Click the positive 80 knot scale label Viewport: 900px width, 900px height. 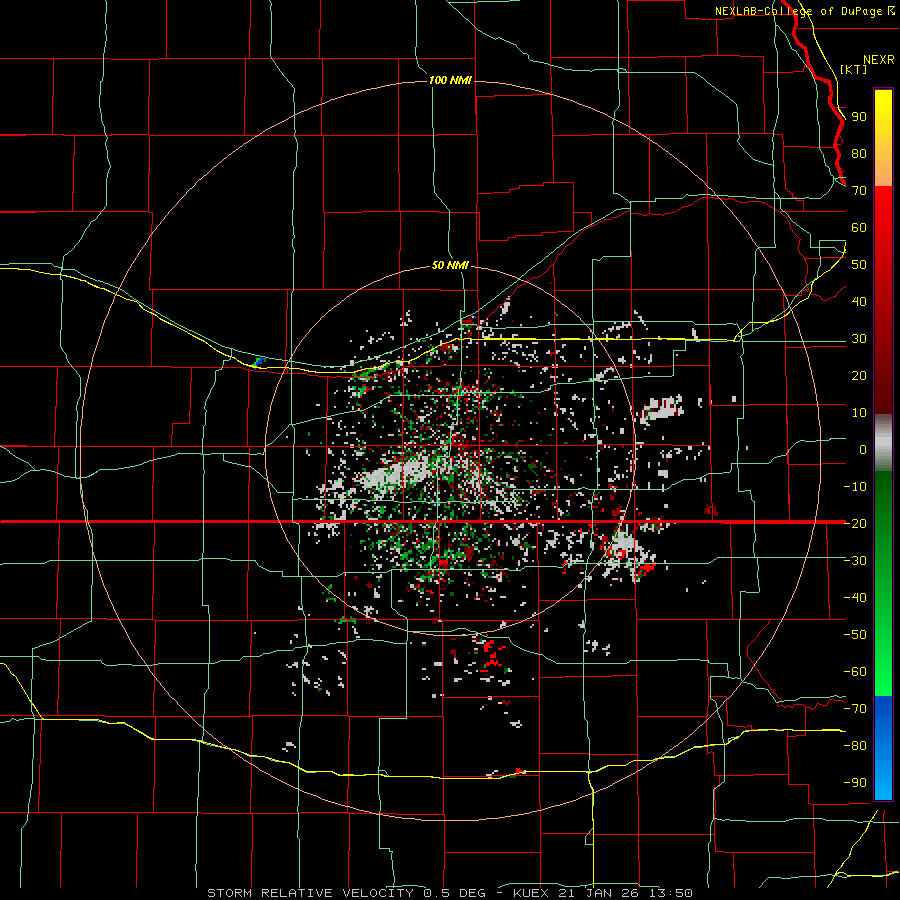(859, 153)
